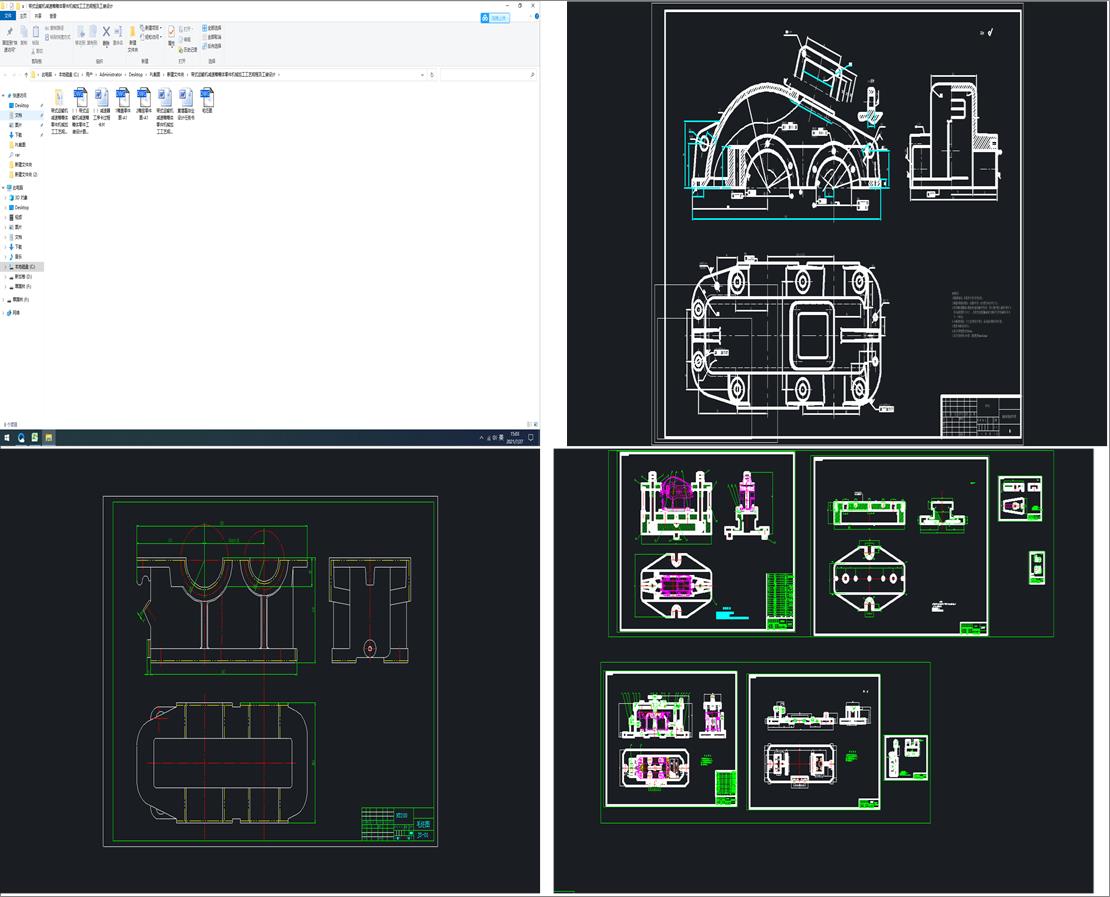The width and height of the screenshot is (1110, 897).
Task: Open the notification center icon on the taskbar
Action: 531,438
